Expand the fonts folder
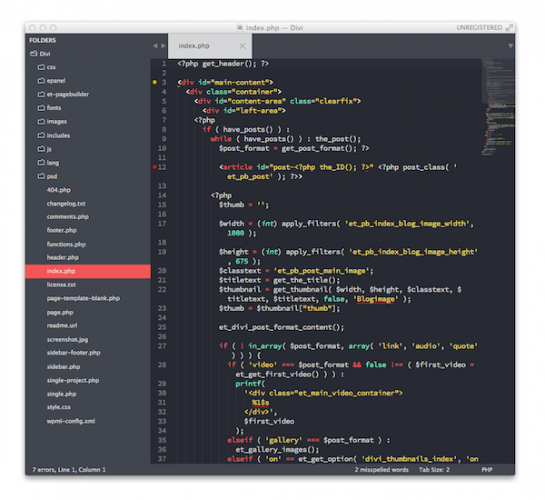This screenshot has height=500, width=545. [x=49, y=108]
